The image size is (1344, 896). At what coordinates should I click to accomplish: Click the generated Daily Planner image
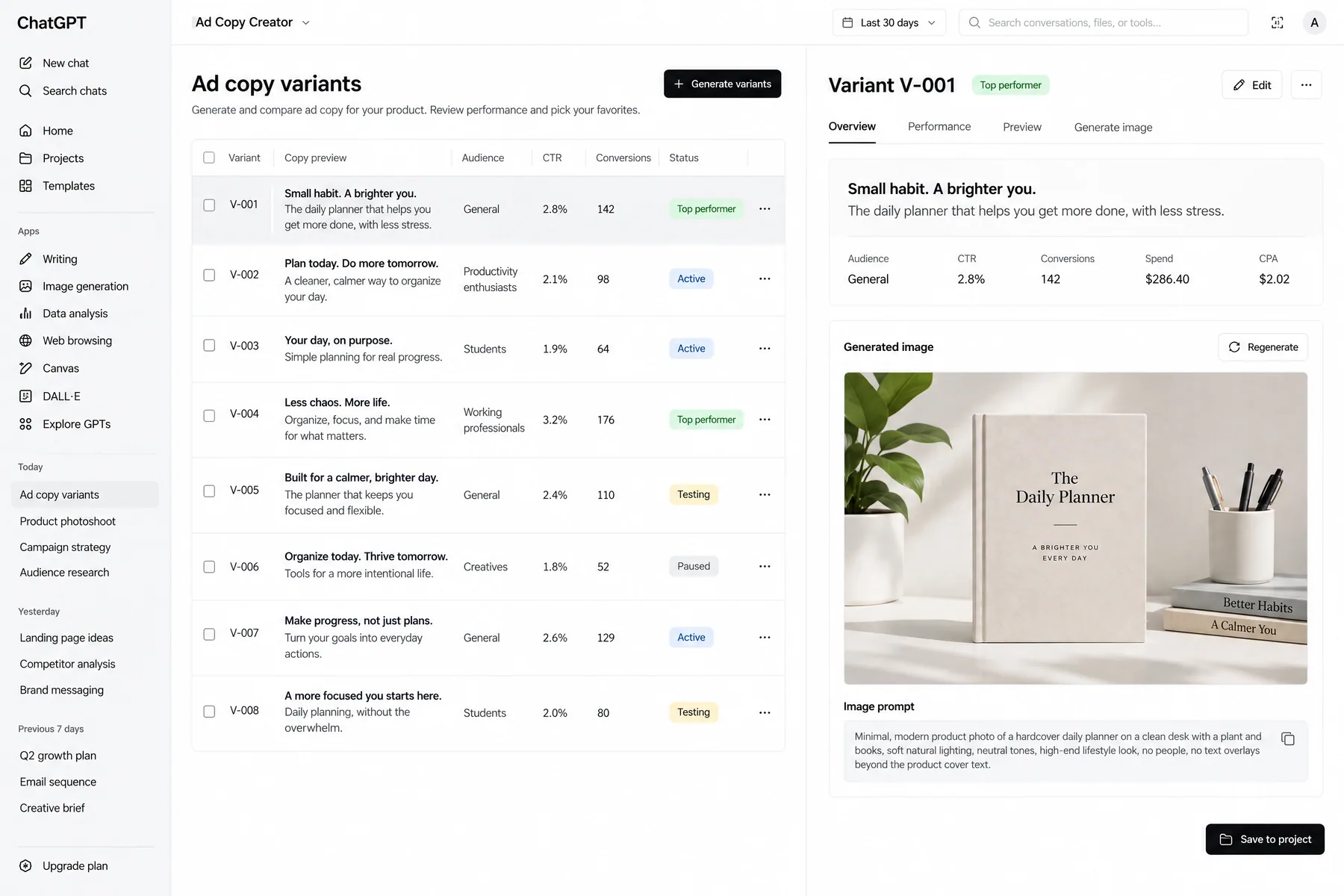1075,528
